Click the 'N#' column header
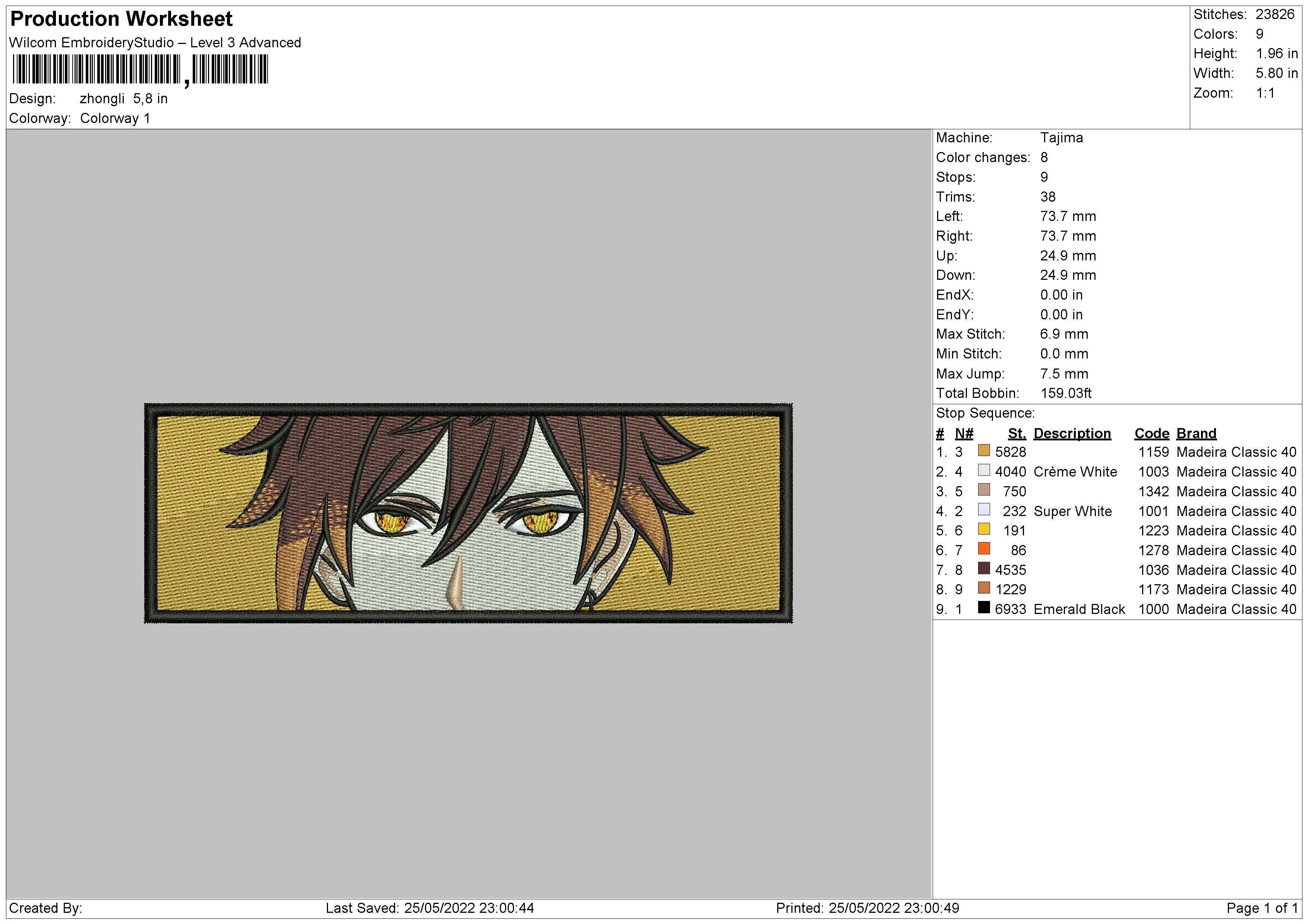Screen dimensions: 1308x924 [964, 434]
